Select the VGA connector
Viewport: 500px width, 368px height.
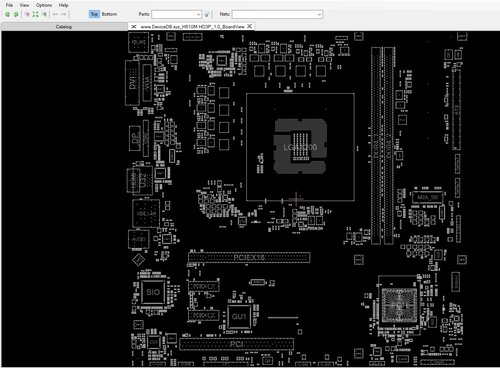[147, 83]
